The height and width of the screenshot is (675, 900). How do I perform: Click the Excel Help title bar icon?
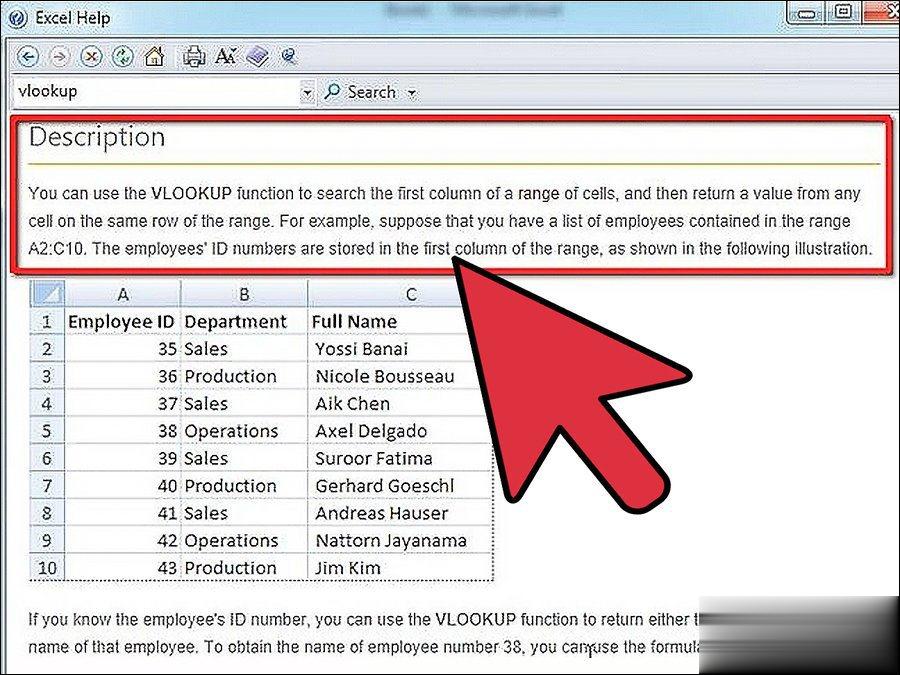17,18
